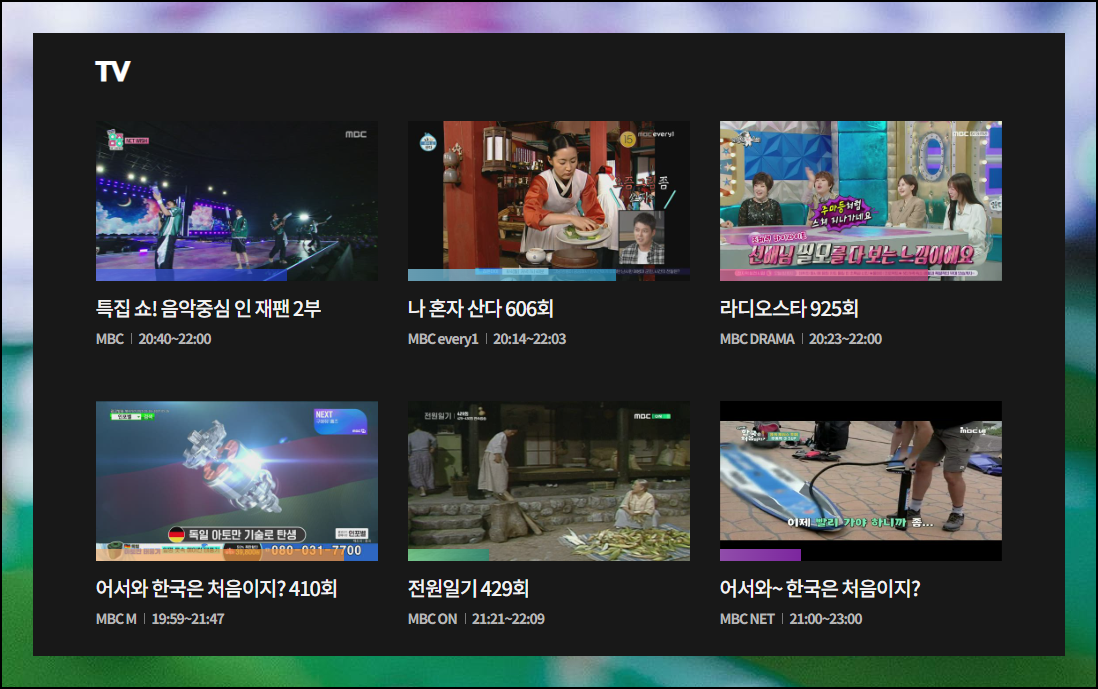Image resolution: width=1098 pixels, height=689 pixels.
Task: Click the 20:14~22:03 broadcast time
Action: coord(529,339)
